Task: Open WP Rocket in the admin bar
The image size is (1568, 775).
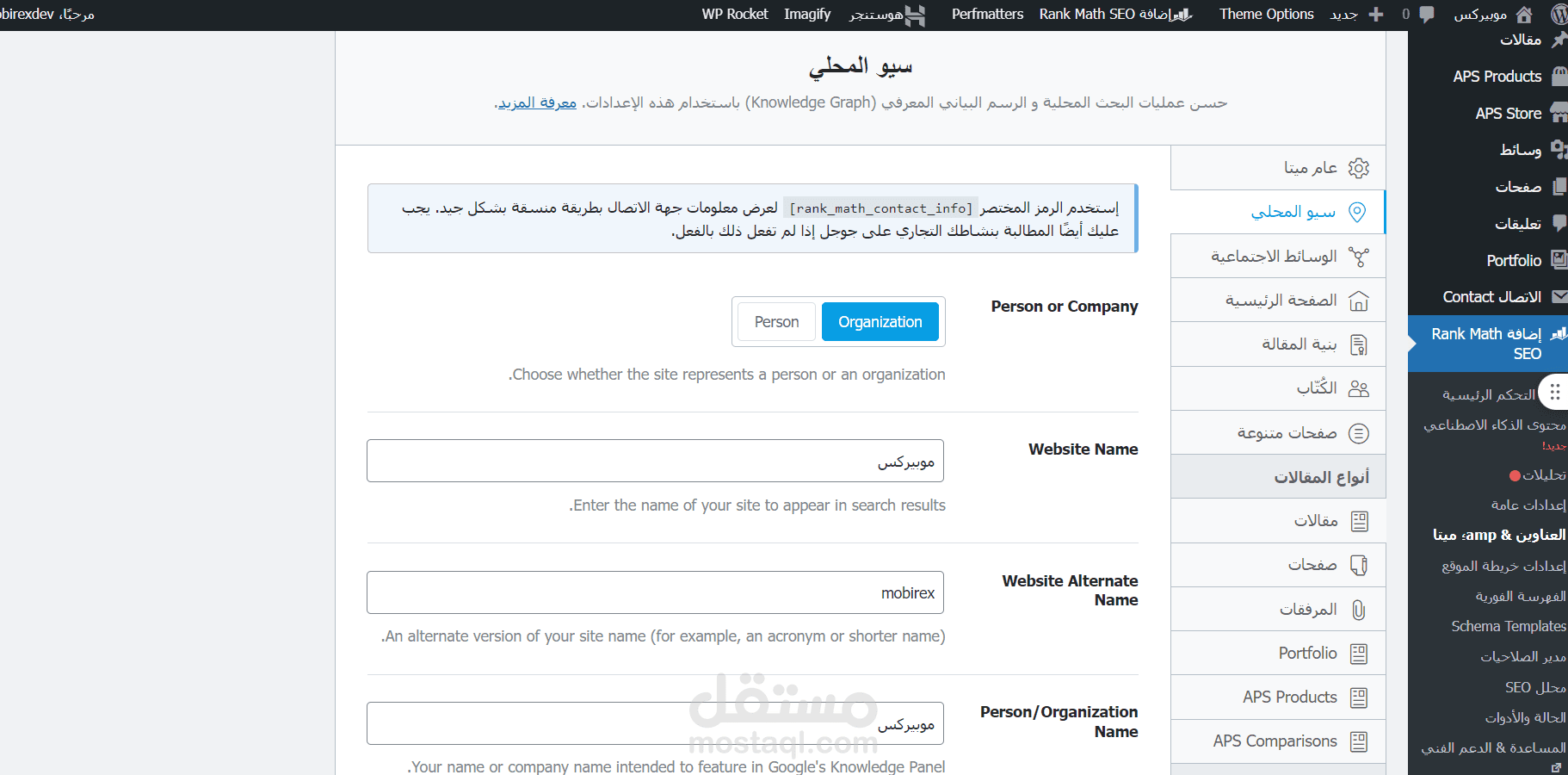Action: point(735,14)
